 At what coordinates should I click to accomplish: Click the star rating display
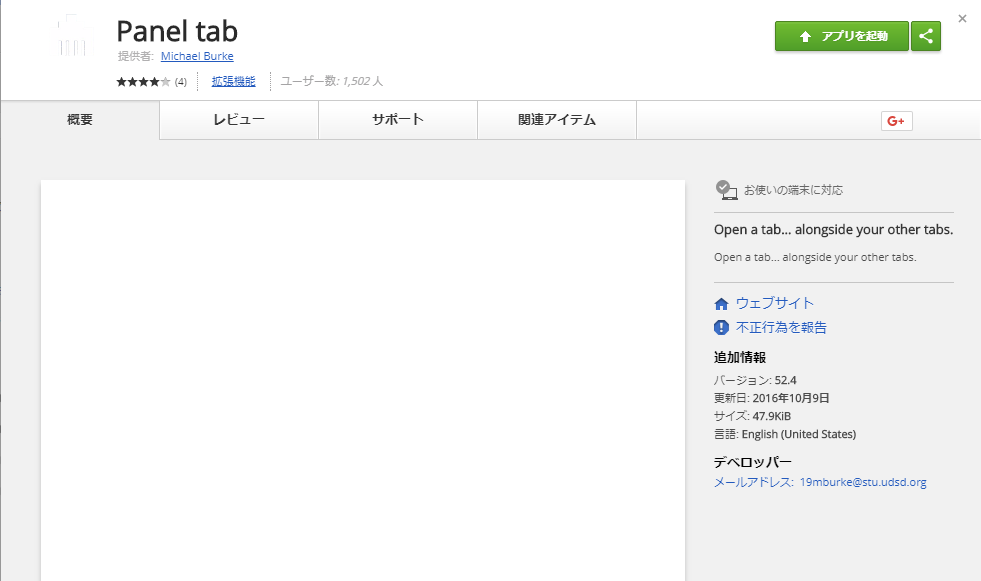[144, 82]
